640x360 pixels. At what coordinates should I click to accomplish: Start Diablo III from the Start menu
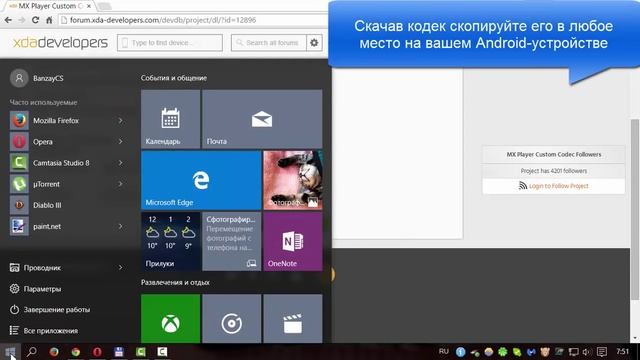[x=67, y=205]
